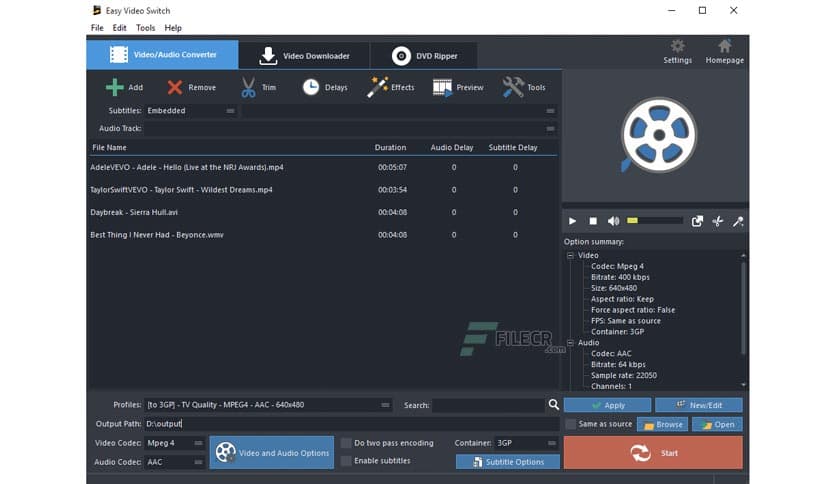
Task: Open the File menu
Action: 97,28
